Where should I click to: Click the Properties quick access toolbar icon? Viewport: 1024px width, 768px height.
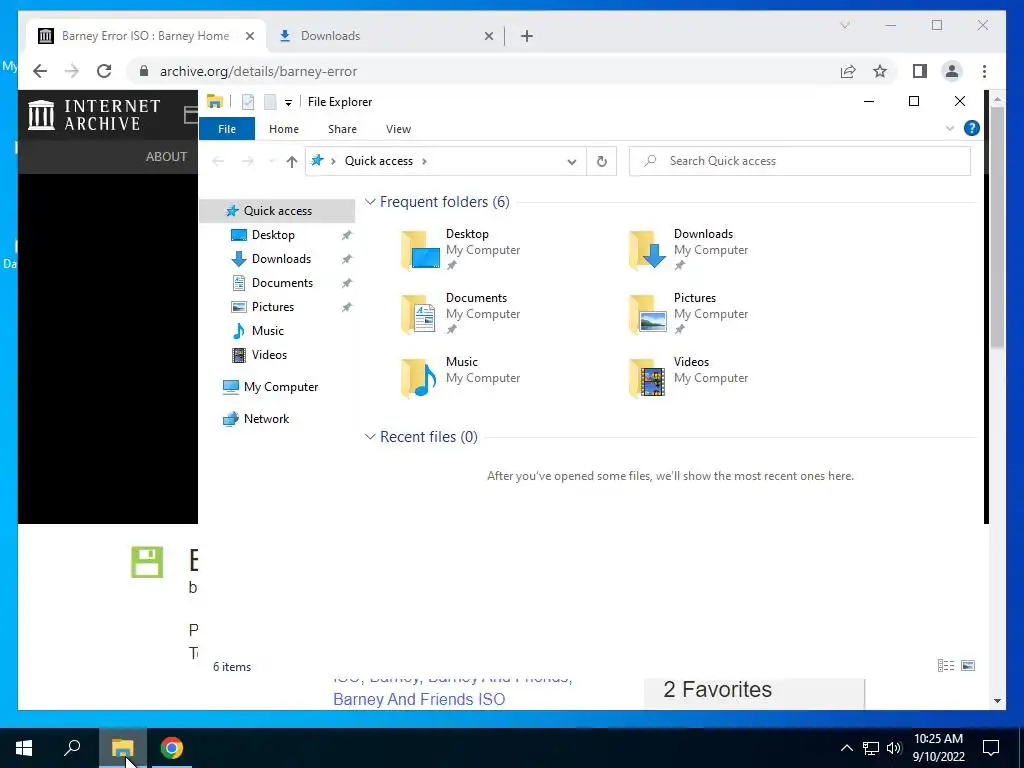coord(248,102)
